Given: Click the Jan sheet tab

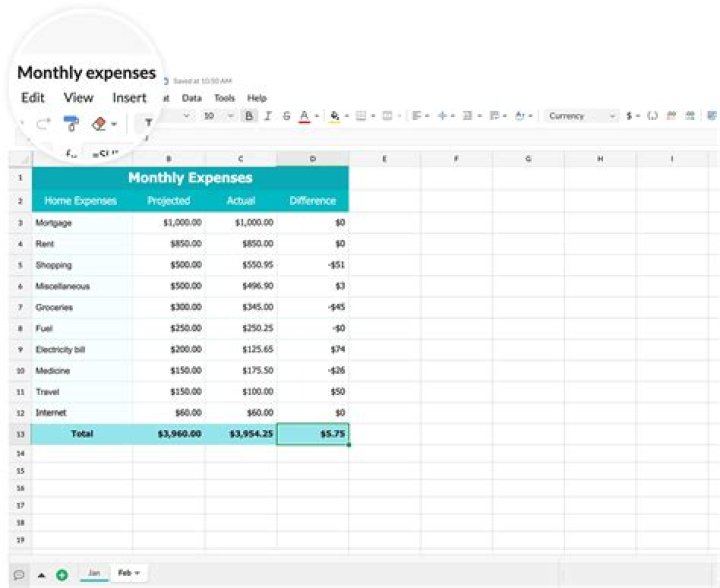Looking at the screenshot, I should 94,573.
